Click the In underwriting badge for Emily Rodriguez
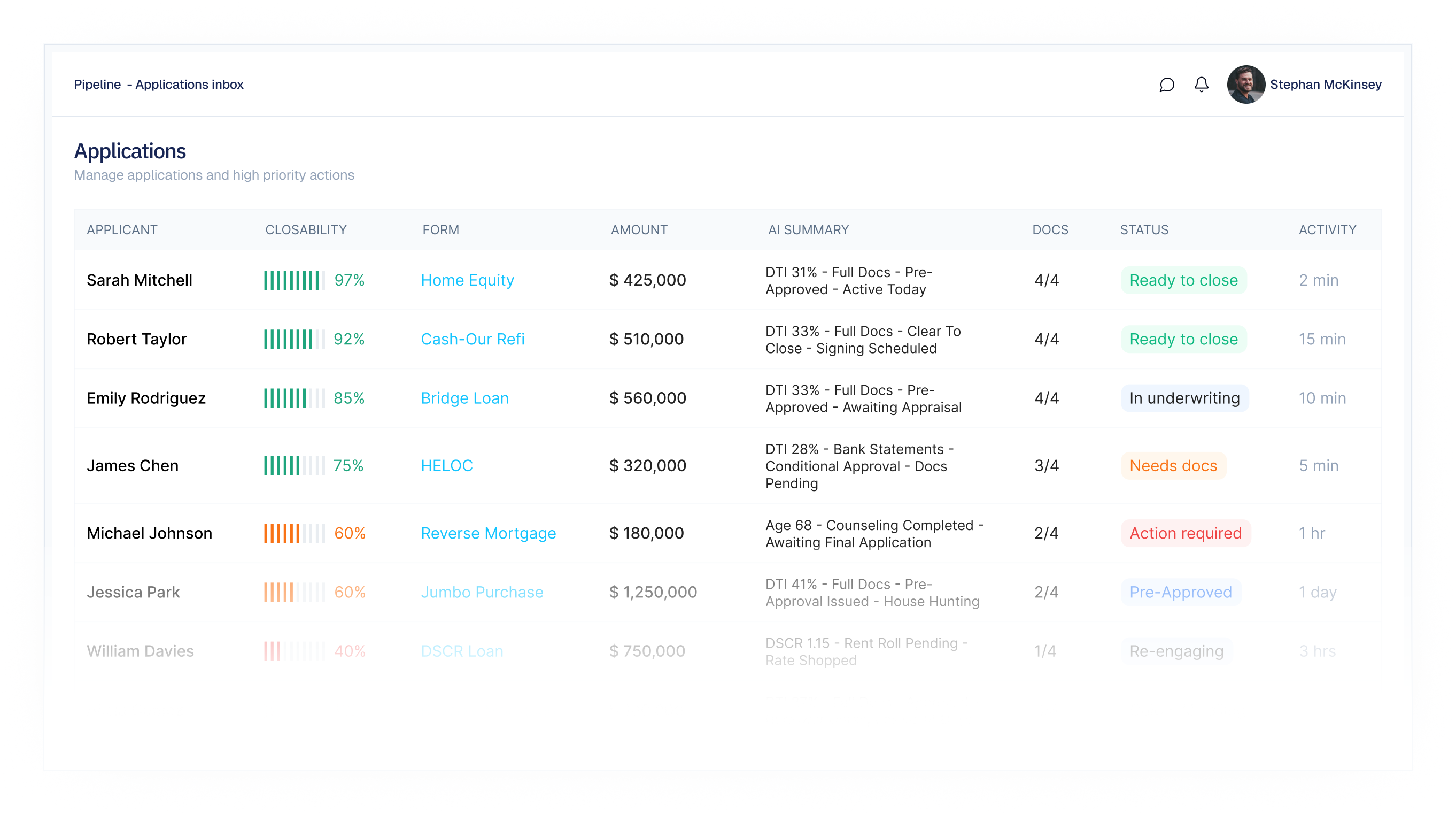 click(1184, 398)
